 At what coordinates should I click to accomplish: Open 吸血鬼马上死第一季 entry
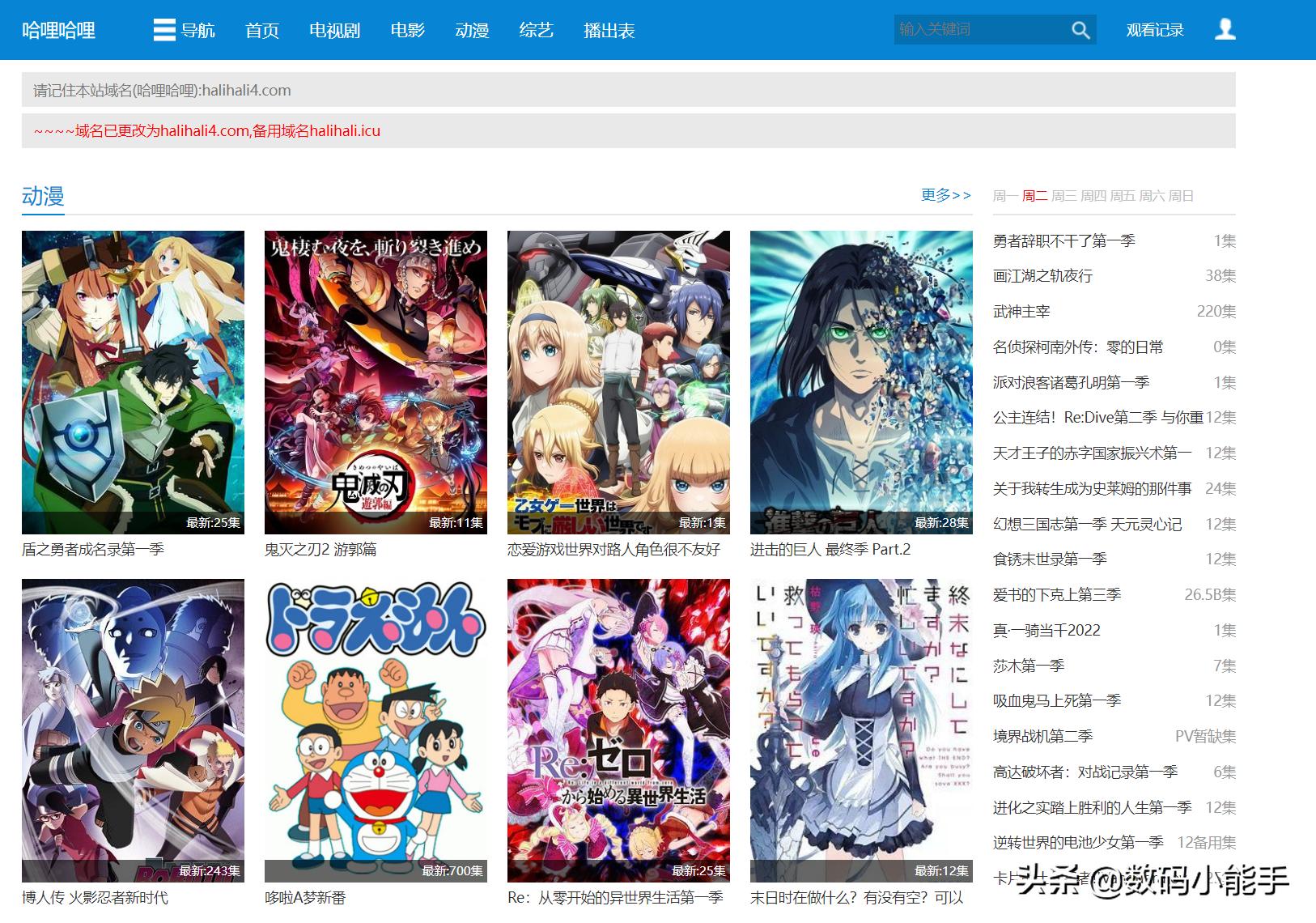[x=1057, y=701]
